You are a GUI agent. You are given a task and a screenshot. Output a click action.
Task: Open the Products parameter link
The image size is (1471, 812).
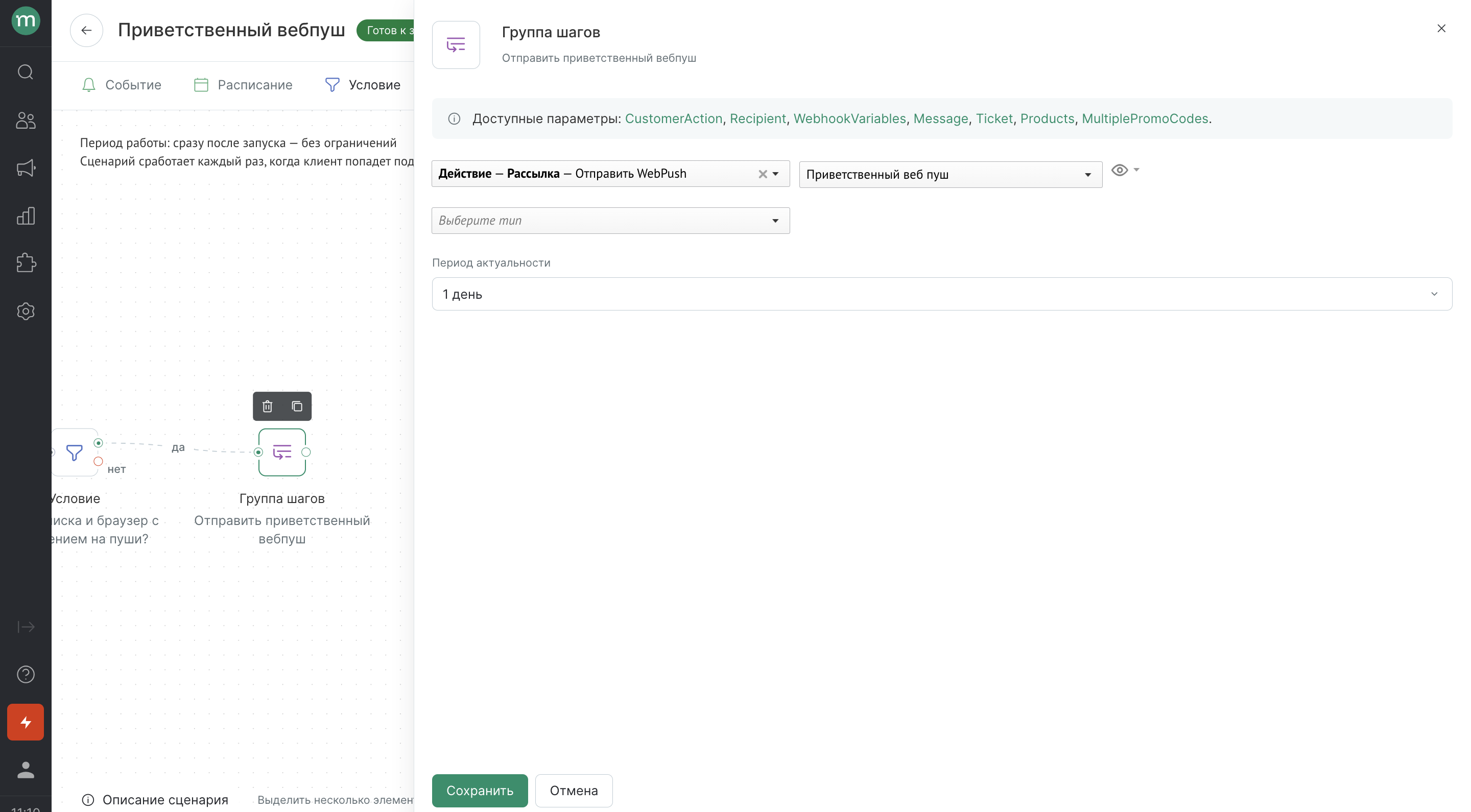(x=1047, y=119)
